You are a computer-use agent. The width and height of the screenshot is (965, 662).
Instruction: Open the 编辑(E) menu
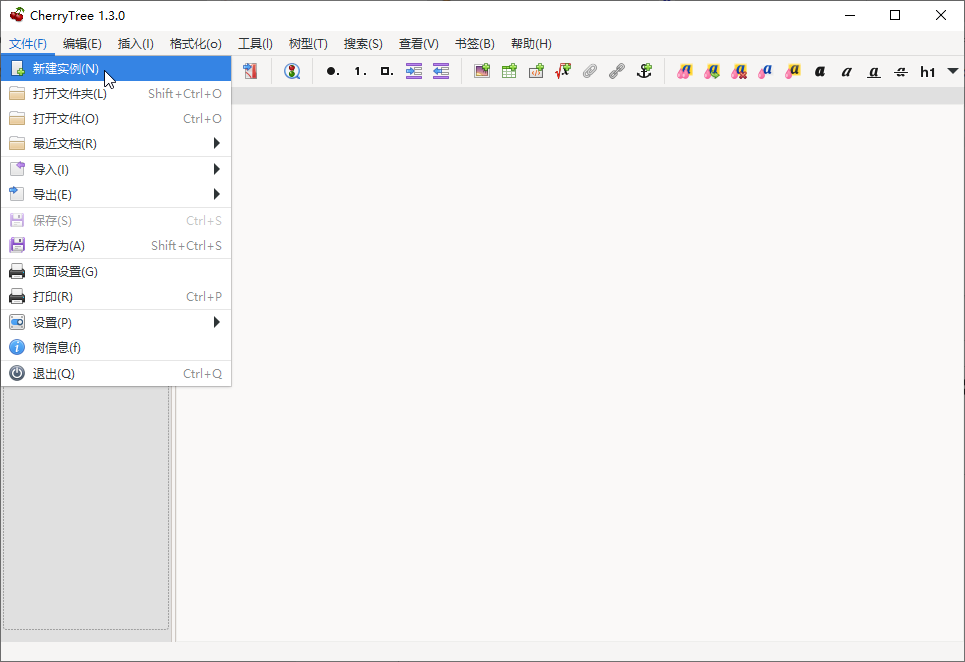82,44
